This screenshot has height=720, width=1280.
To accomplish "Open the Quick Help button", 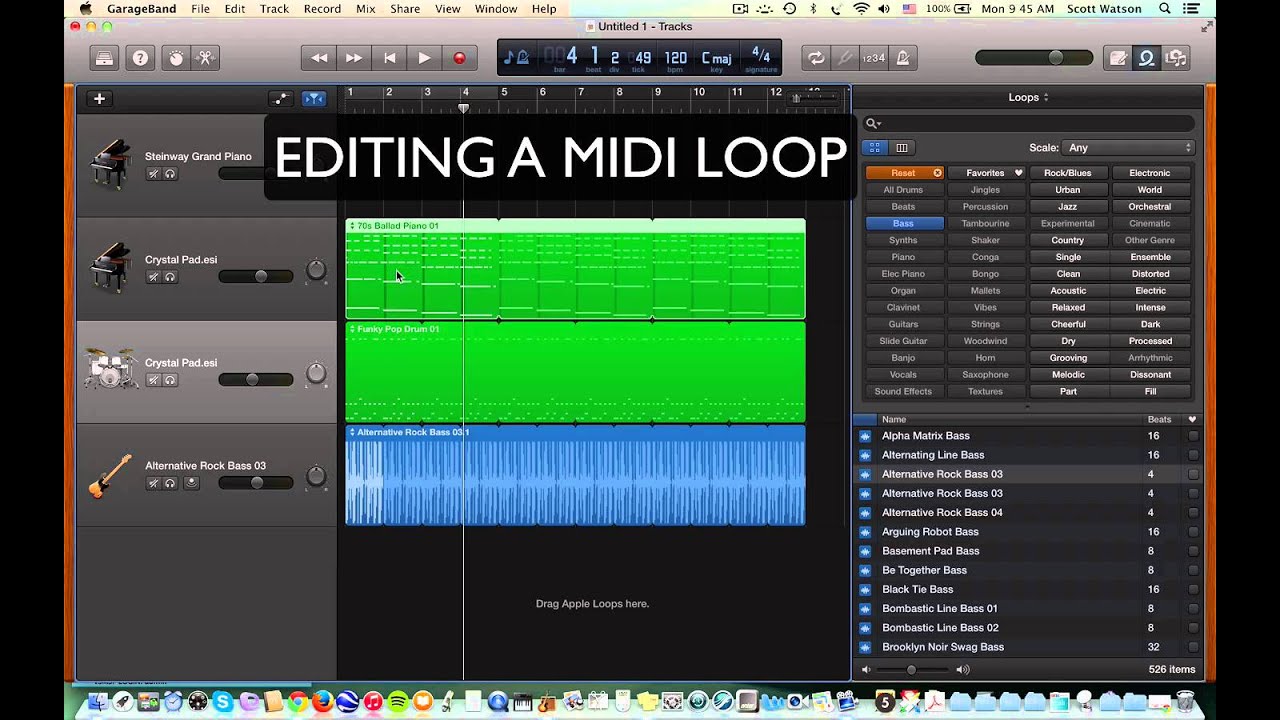I will point(140,58).
